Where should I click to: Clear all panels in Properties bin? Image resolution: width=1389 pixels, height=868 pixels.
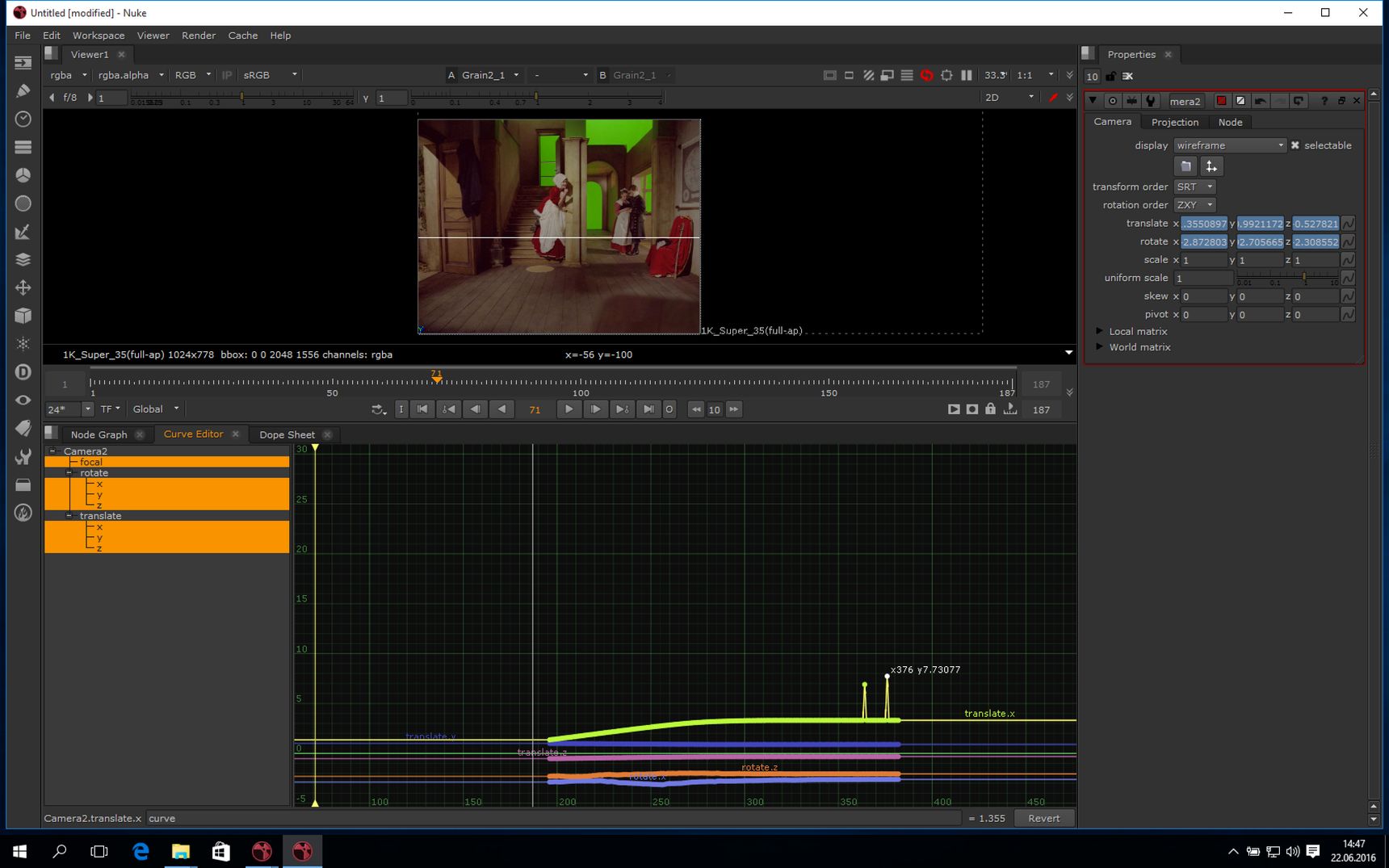click(x=1128, y=76)
